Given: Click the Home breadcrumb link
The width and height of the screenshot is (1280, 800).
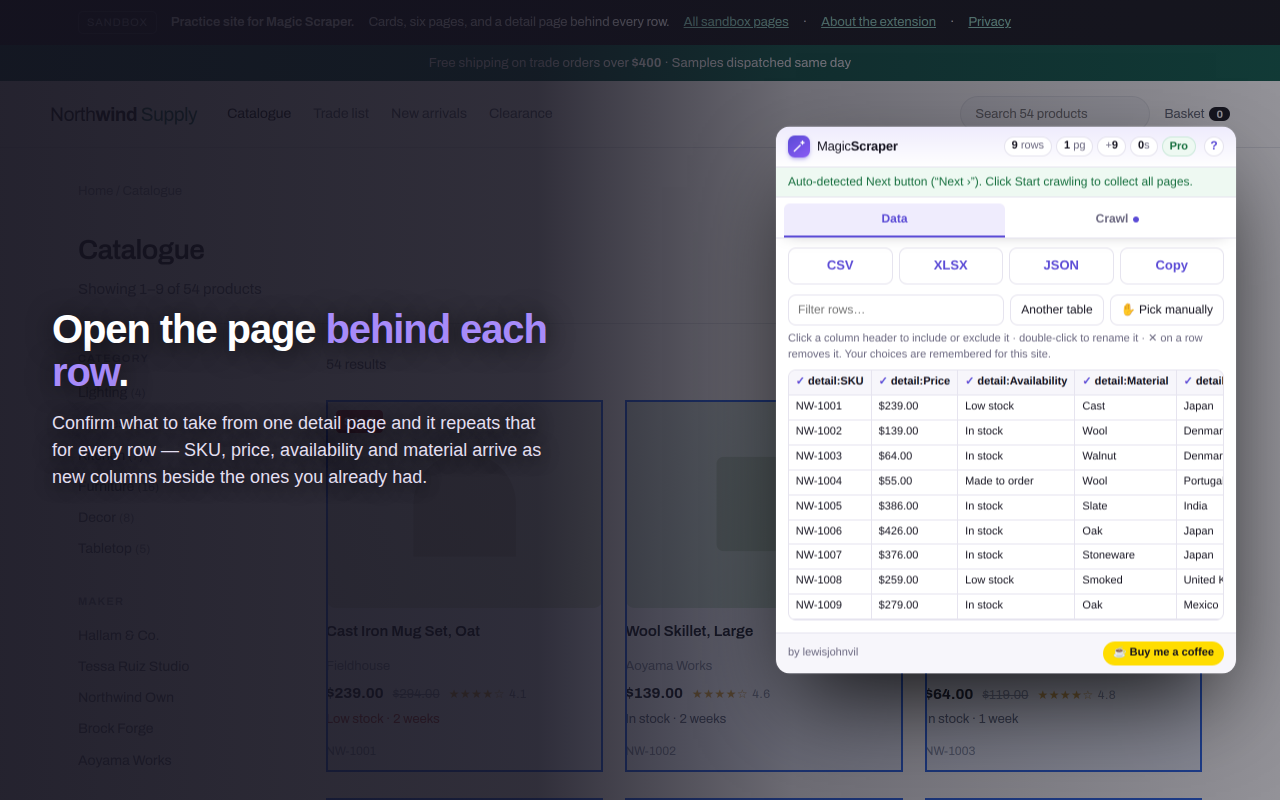Looking at the screenshot, I should point(96,191).
